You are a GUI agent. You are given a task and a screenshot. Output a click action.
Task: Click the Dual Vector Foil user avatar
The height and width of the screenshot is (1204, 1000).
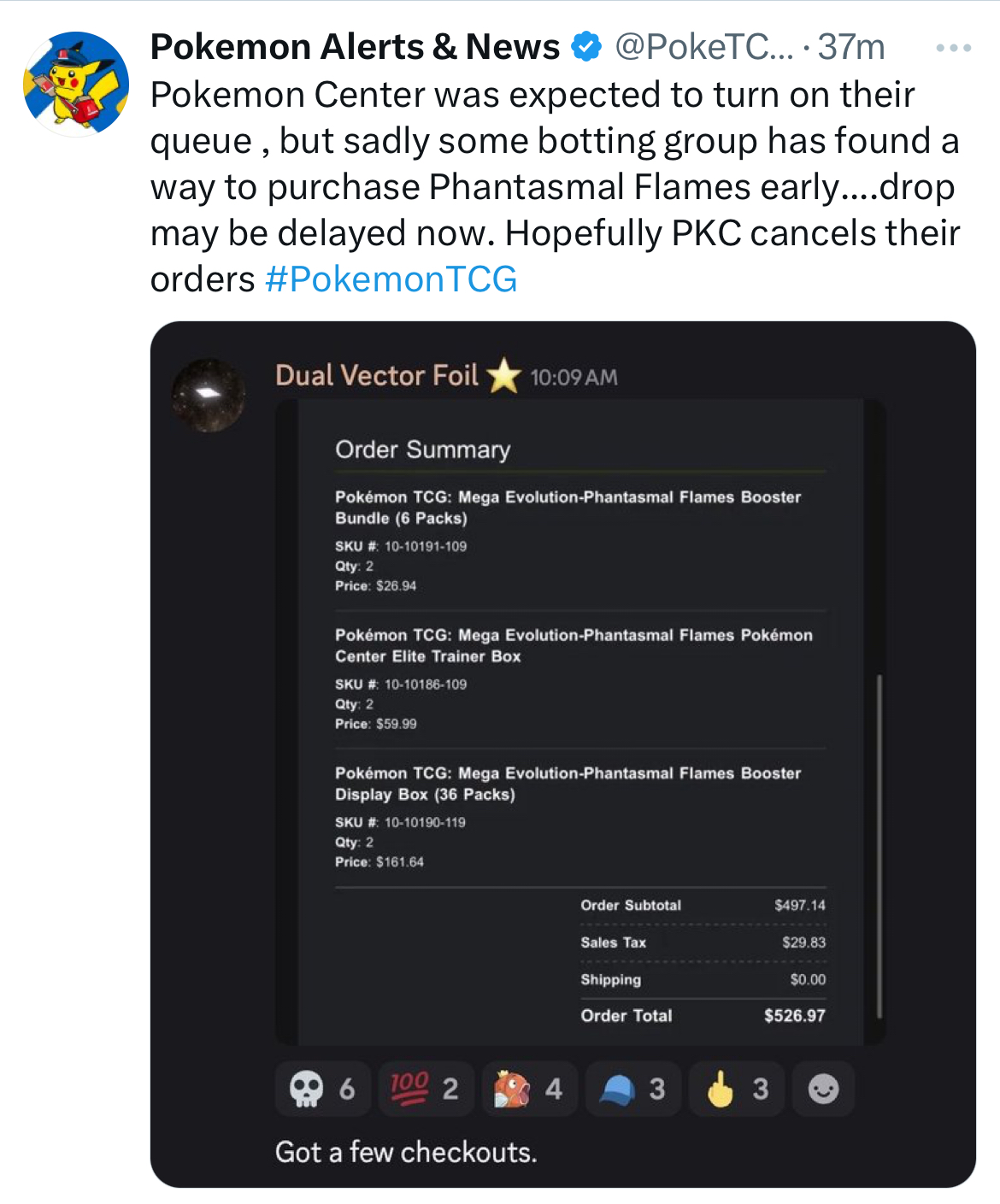tap(209, 395)
